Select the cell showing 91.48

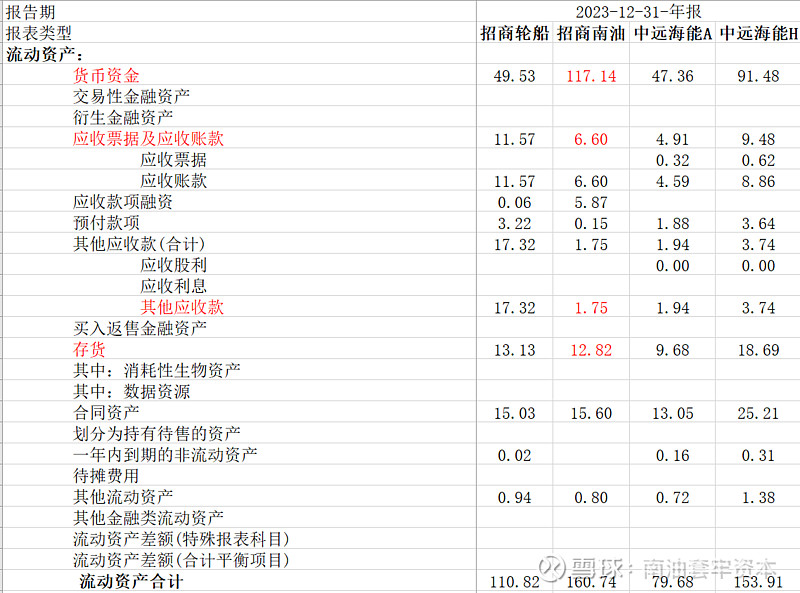point(758,76)
